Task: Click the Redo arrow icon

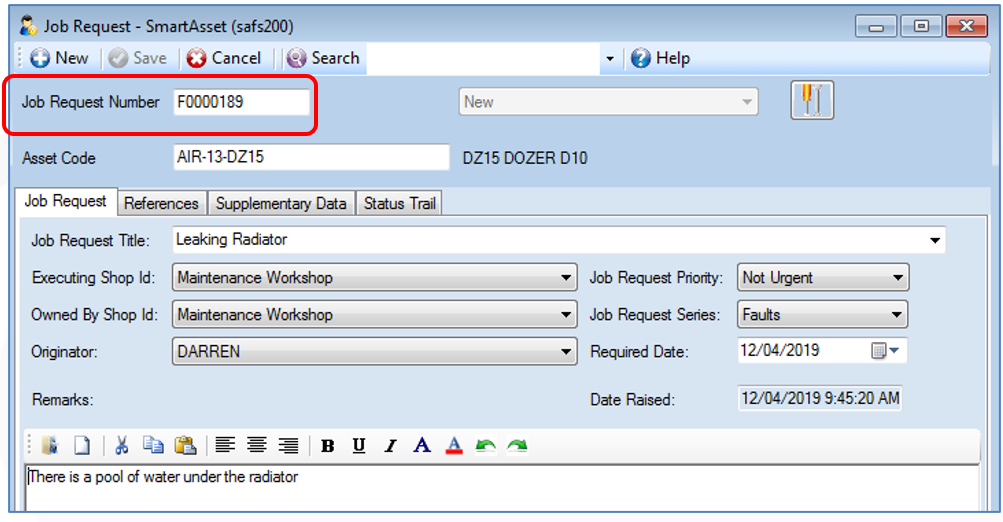Action: [x=517, y=445]
